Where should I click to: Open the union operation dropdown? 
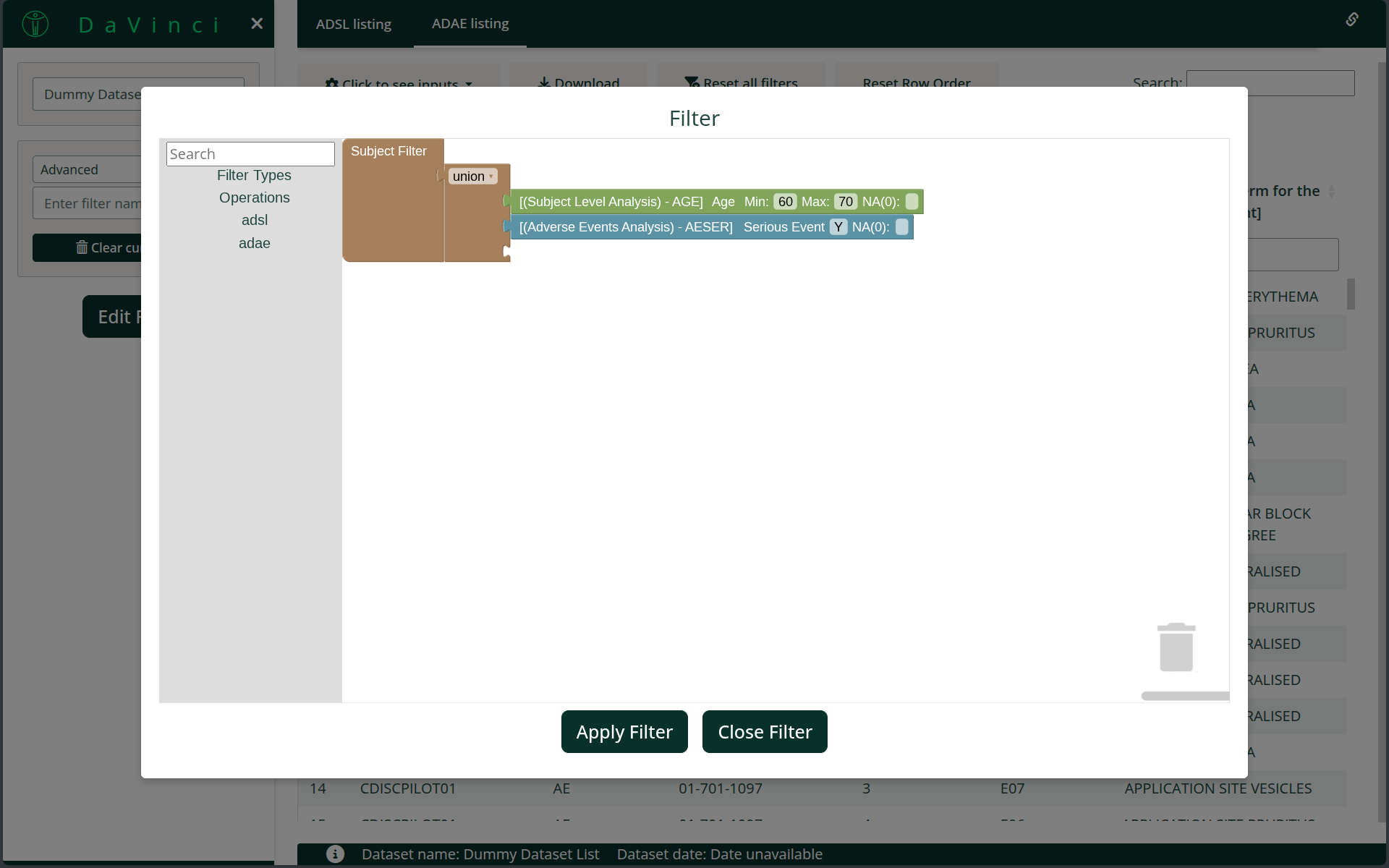473,176
